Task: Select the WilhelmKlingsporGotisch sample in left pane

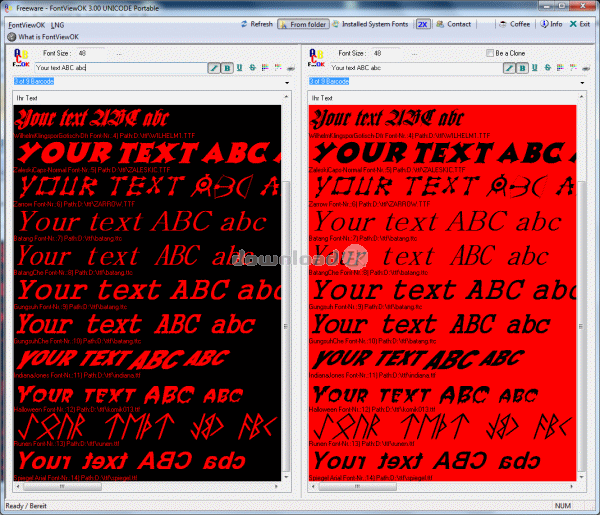Action: coord(92,119)
